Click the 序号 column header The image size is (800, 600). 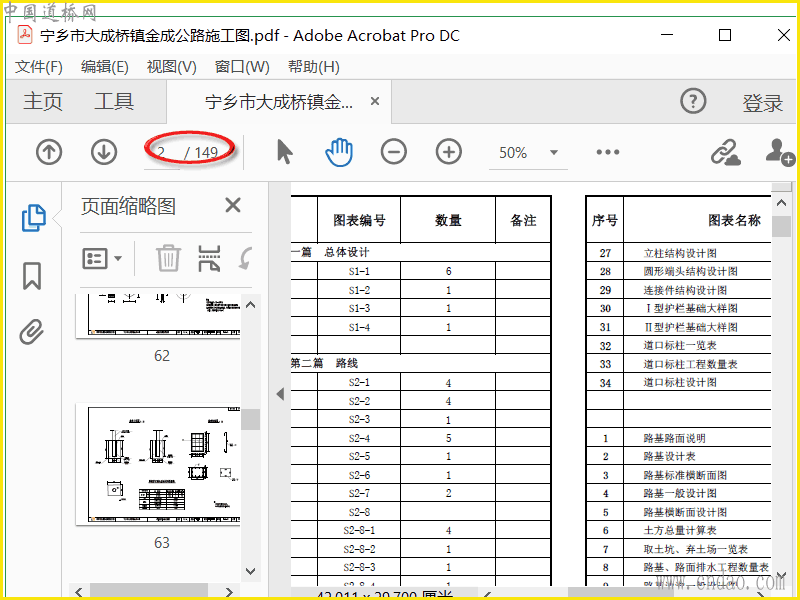[605, 220]
